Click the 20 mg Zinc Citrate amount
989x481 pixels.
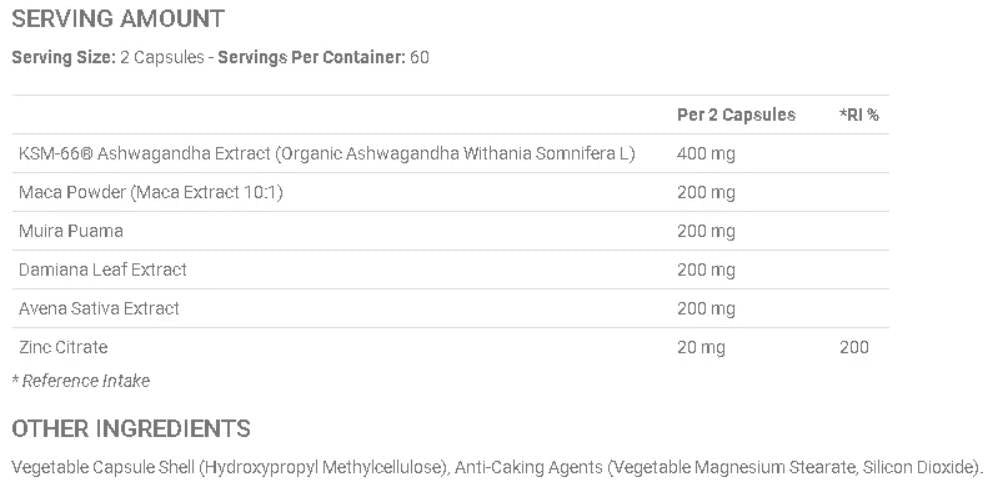pos(701,347)
